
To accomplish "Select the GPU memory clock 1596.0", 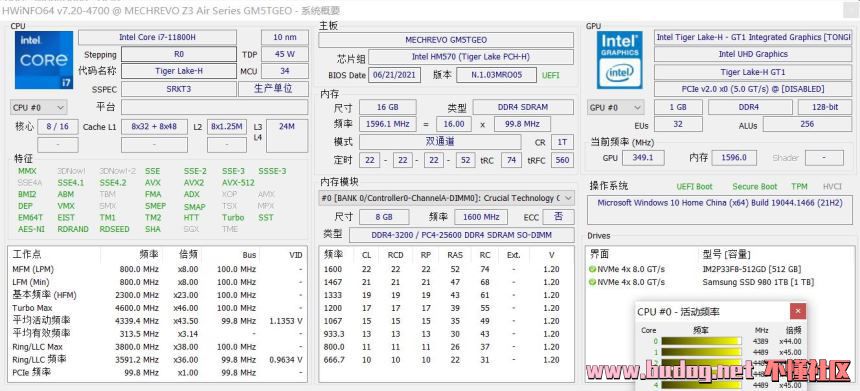I will [734, 158].
